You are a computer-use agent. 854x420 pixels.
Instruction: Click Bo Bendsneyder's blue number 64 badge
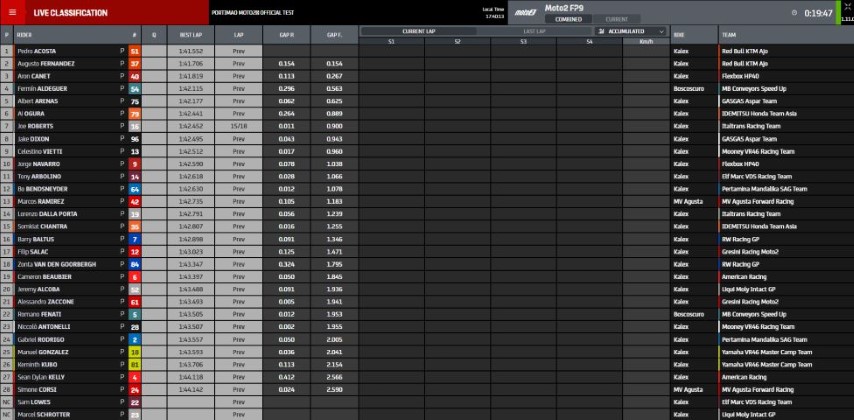pos(134,189)
